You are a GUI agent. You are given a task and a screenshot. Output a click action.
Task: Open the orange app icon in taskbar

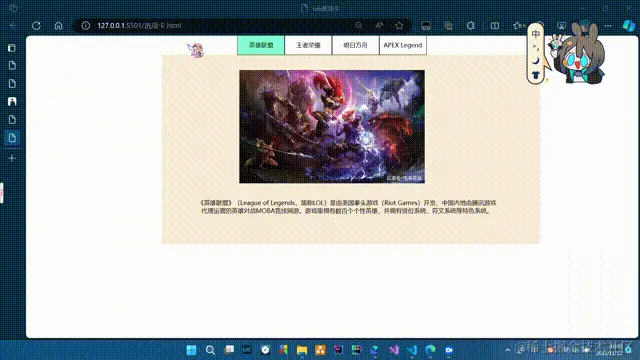pos(320,350)
